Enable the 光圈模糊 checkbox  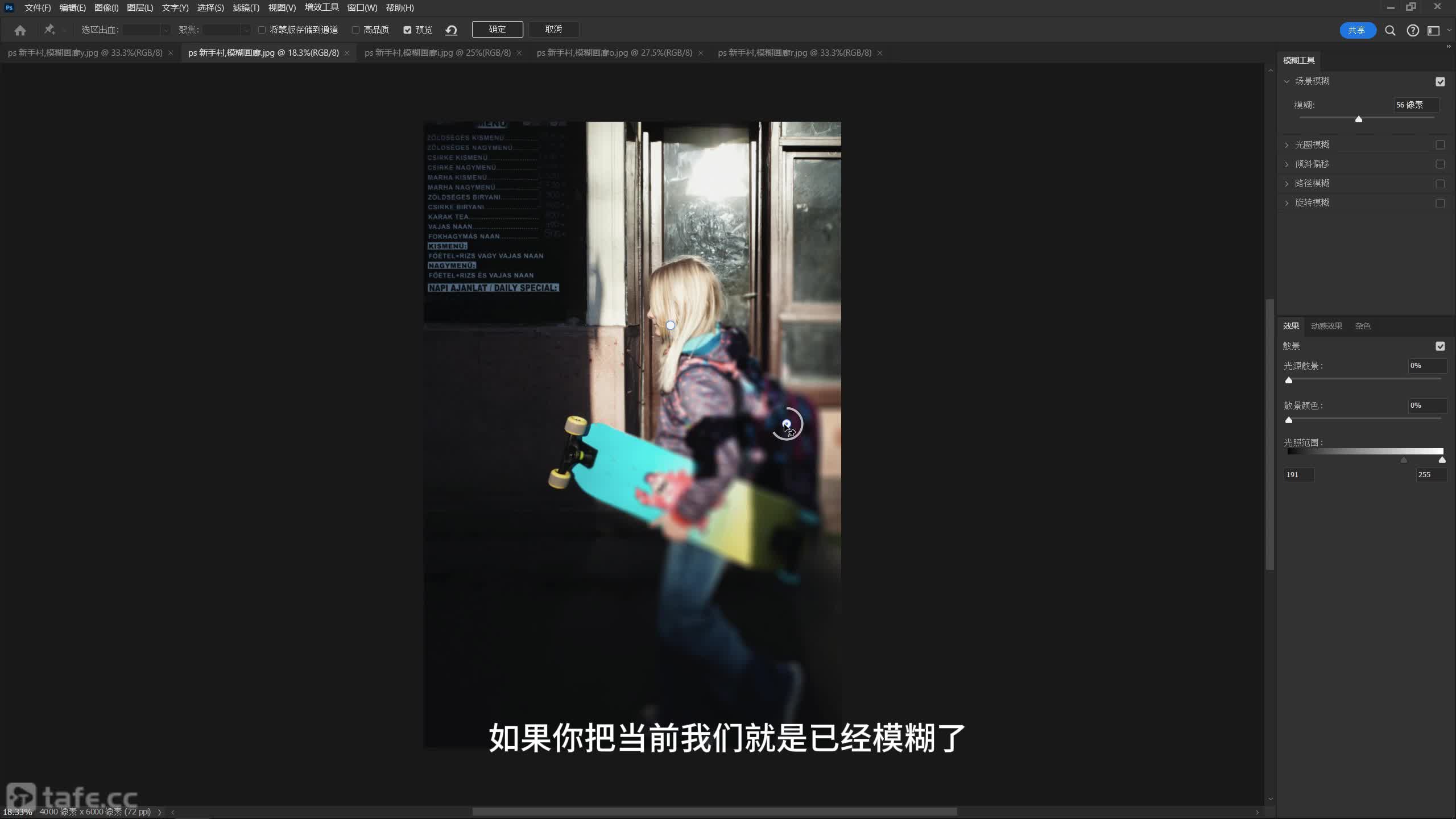tap(1440, 145)
